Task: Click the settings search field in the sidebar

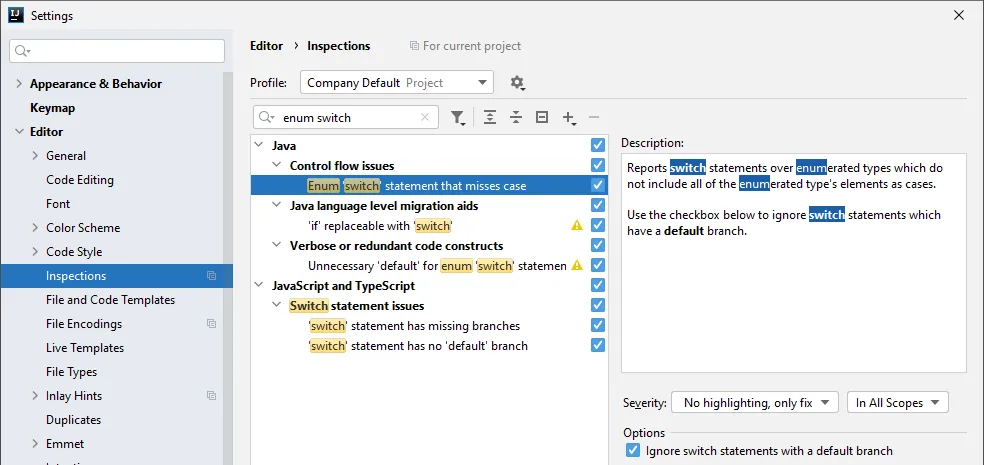Action: 117,51
